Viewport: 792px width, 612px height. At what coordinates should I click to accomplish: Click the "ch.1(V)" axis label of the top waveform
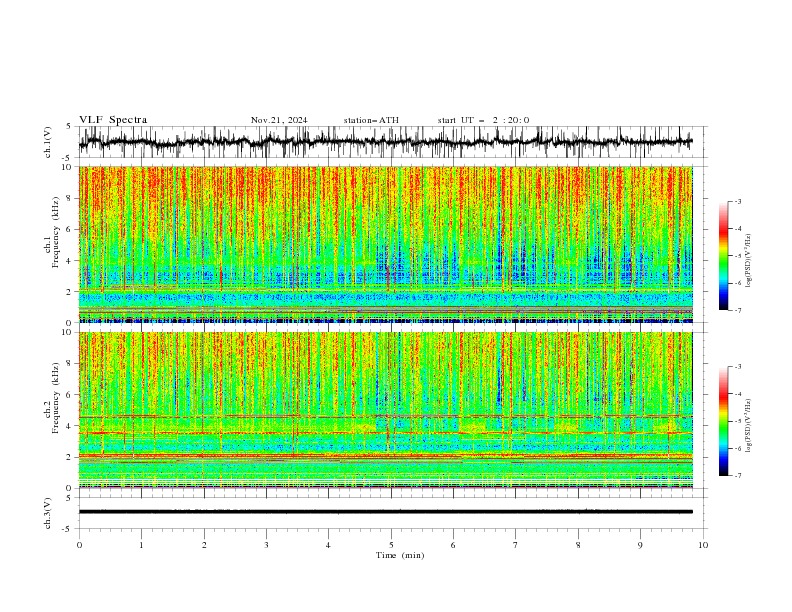(47, 142)
